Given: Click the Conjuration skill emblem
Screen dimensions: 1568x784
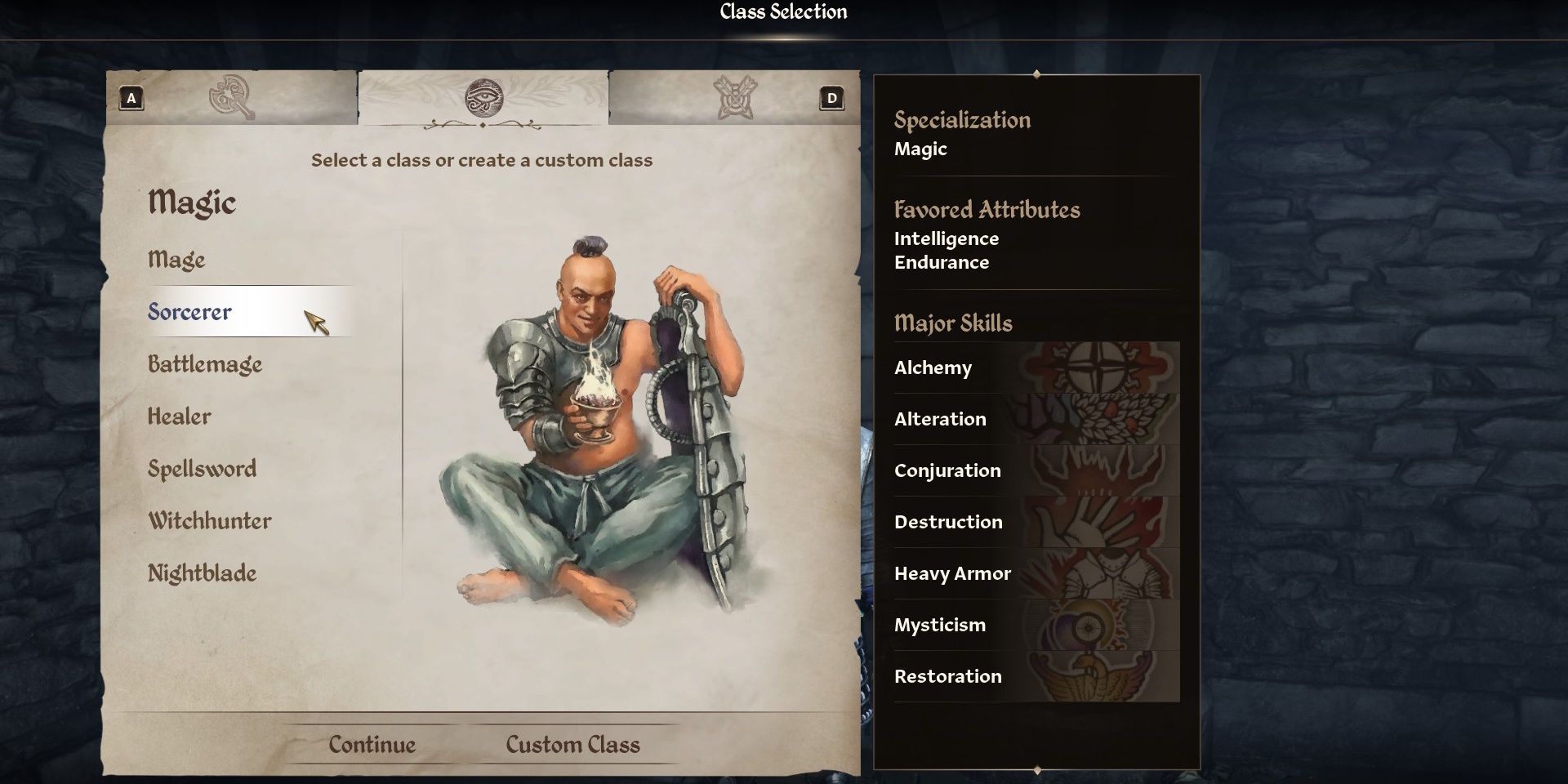Looking at the screenshot, I should click(x=1096, y=470).
